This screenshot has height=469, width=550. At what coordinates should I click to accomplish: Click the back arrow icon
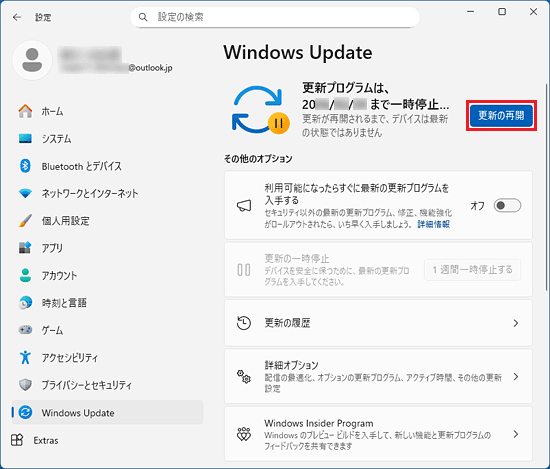click(x=17, y=17)
